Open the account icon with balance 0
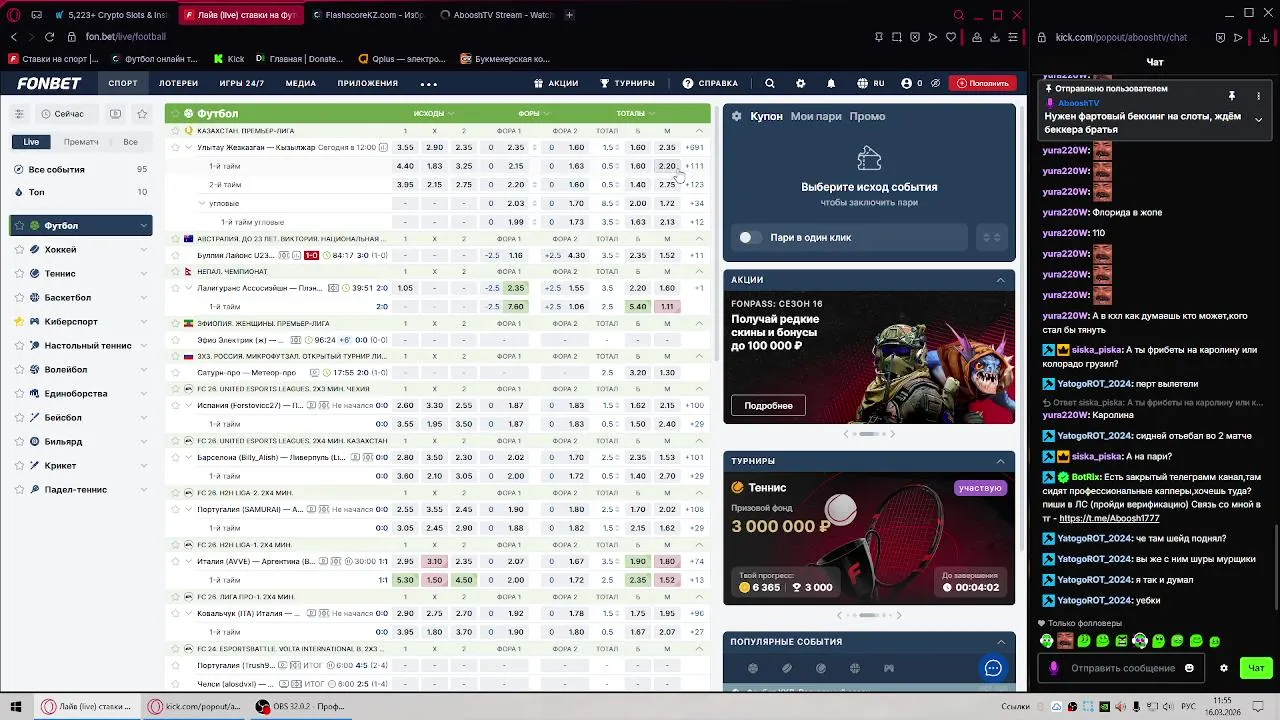 (911, 83)
